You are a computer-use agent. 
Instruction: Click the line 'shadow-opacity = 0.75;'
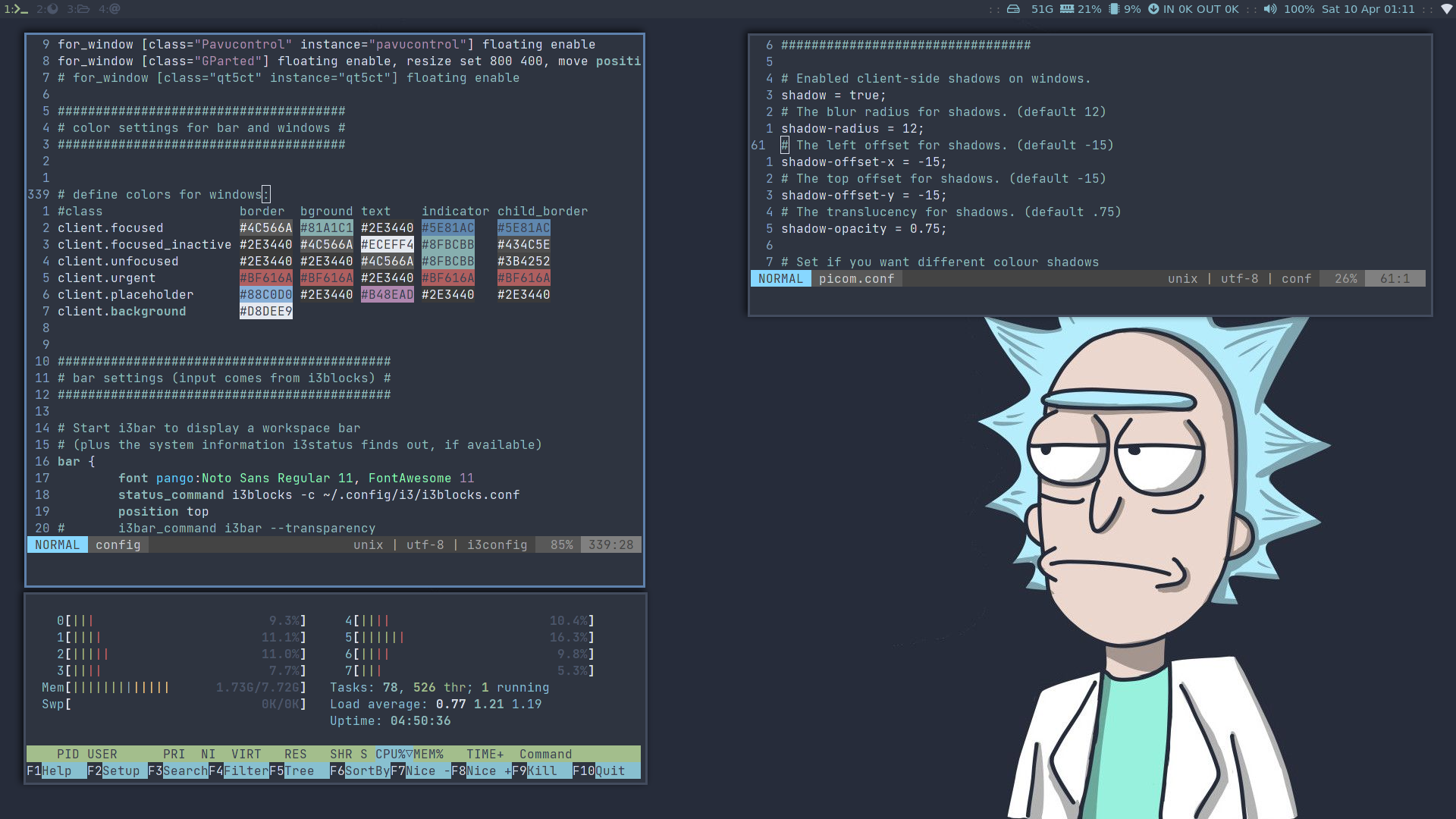(x=864, y=229)
